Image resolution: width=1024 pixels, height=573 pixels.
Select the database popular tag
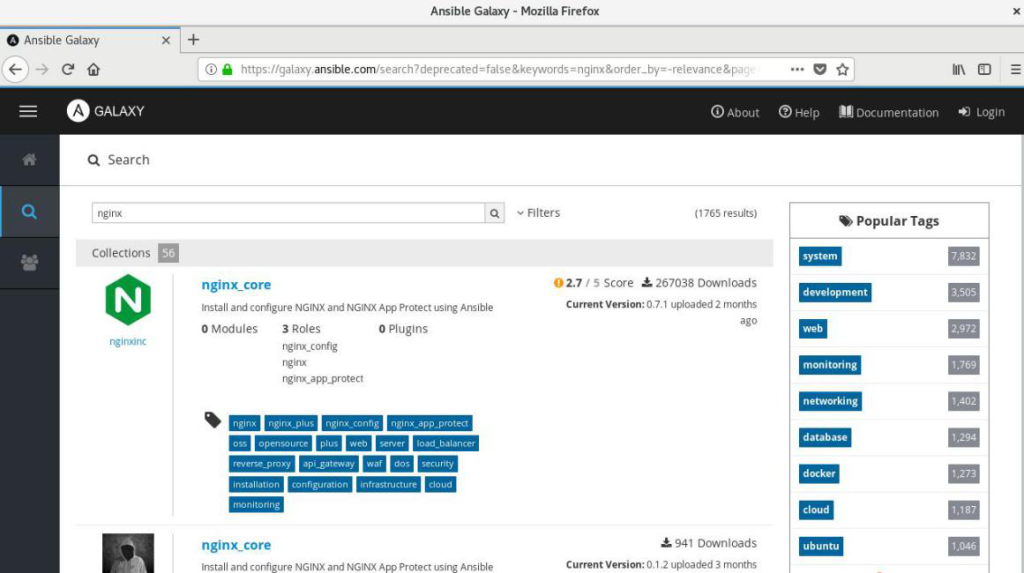pos(825,438)
